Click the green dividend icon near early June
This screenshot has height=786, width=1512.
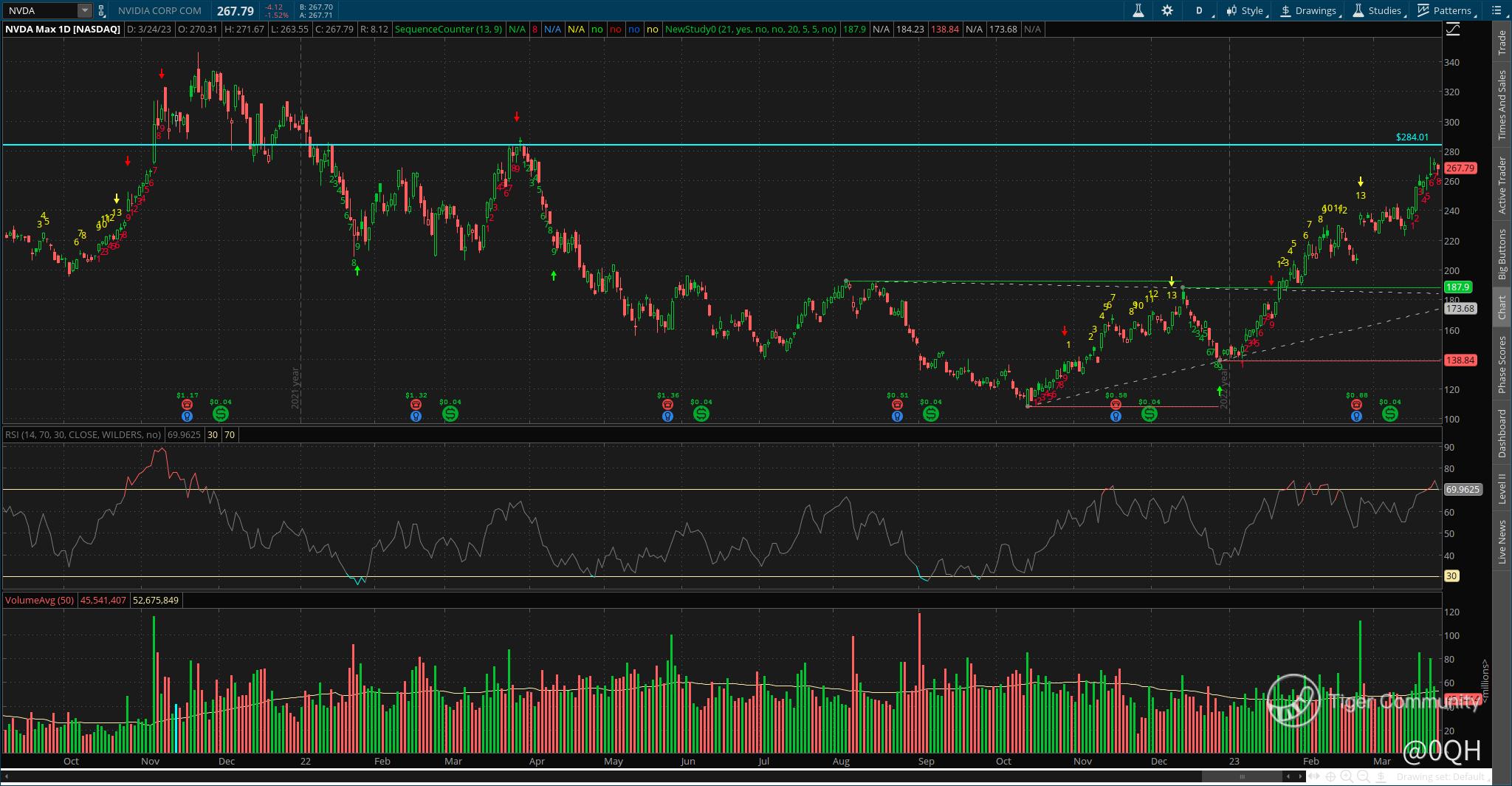(x=701, y=414)
